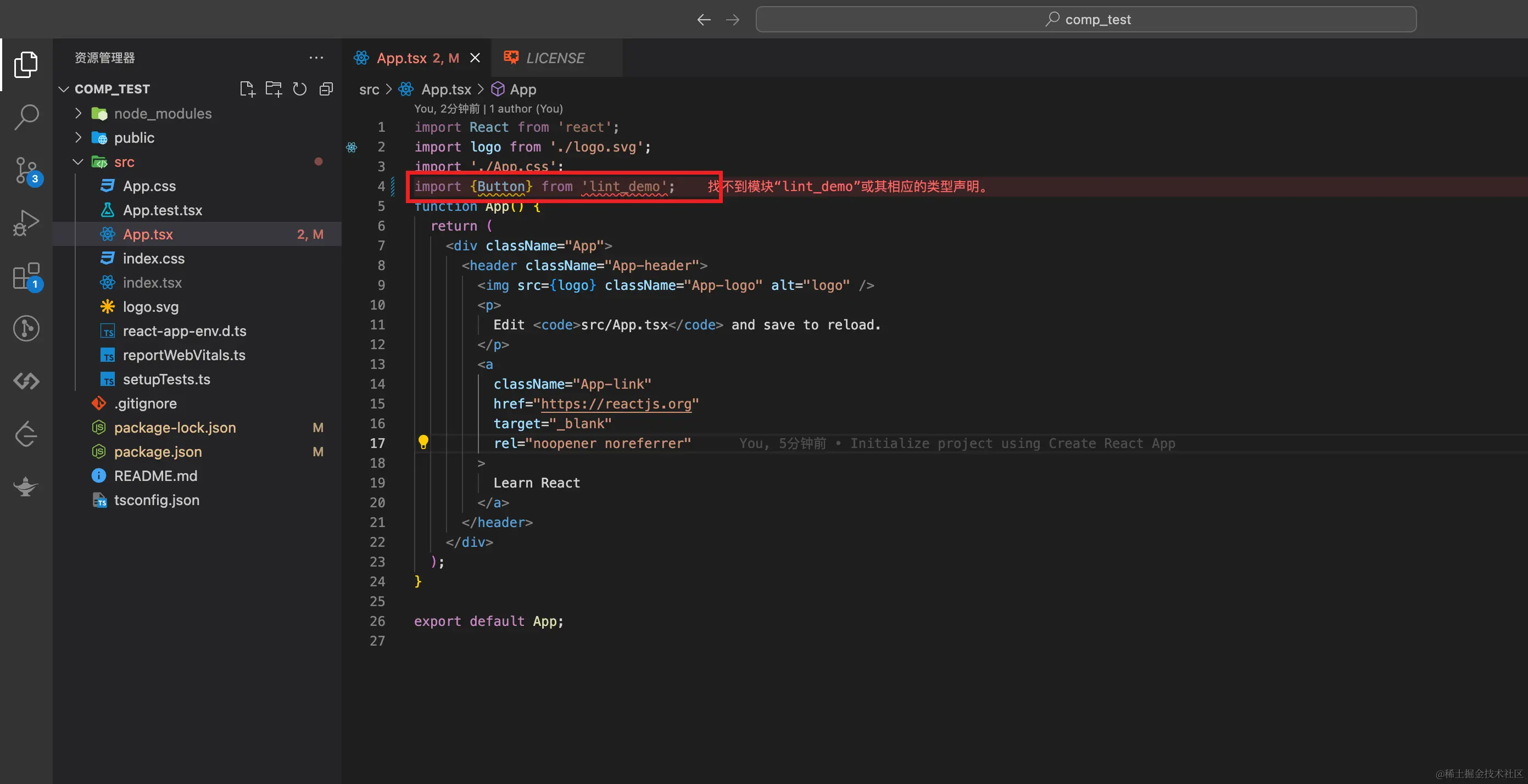The width and height of the screenshot is (1528, 784).
Task: Click New File icon in explorer header
Action: [247, 89]
